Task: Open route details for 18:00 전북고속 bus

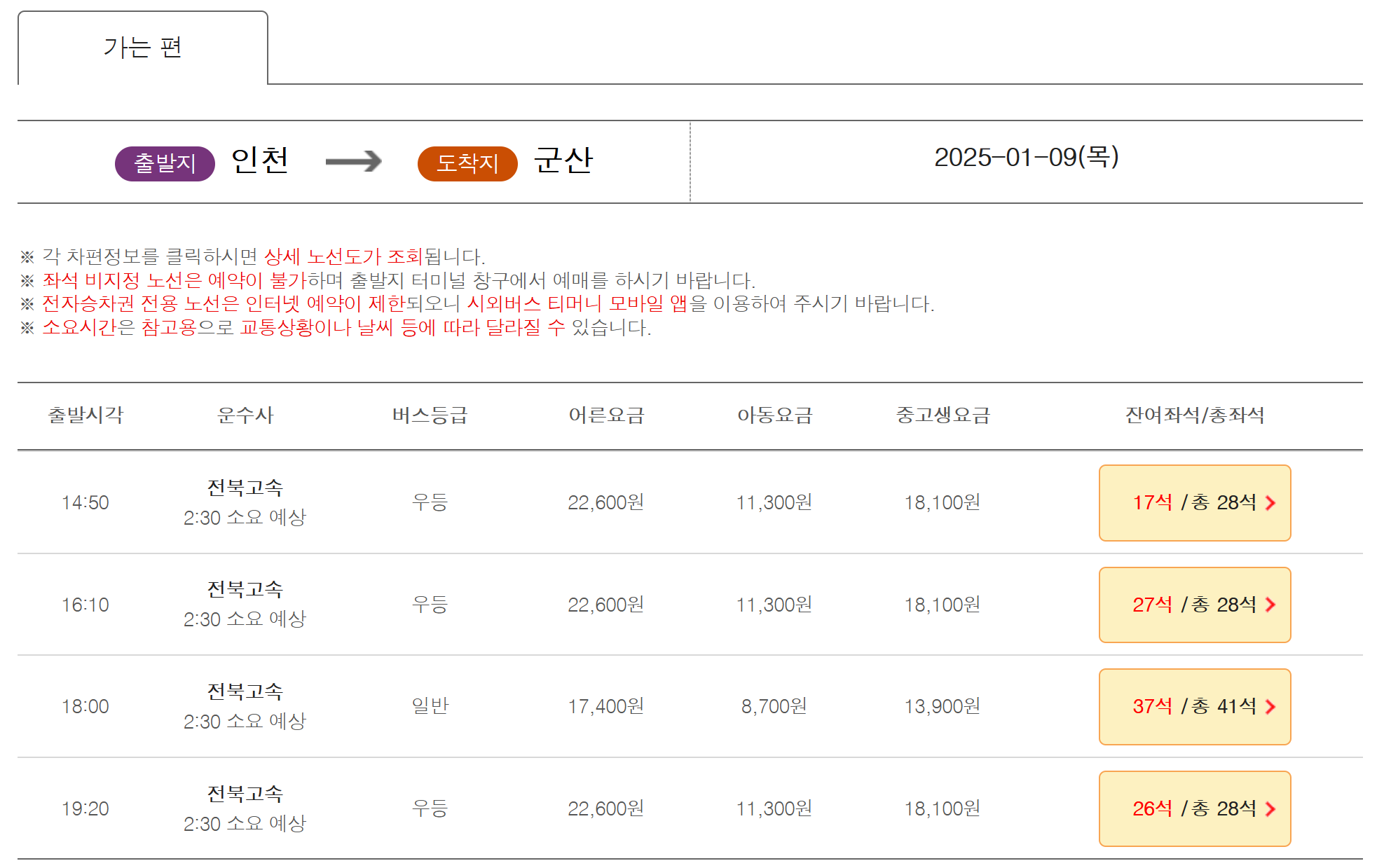Action: pos(245,692)
